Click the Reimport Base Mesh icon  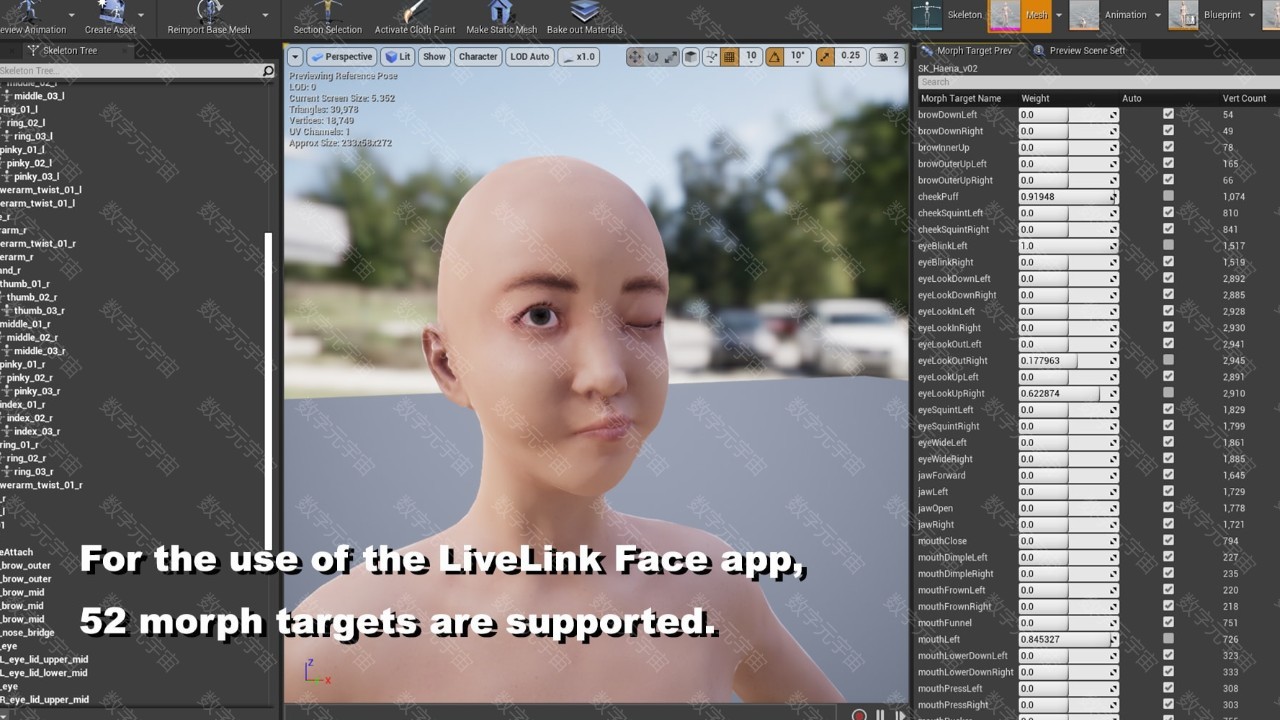[209, 11]
